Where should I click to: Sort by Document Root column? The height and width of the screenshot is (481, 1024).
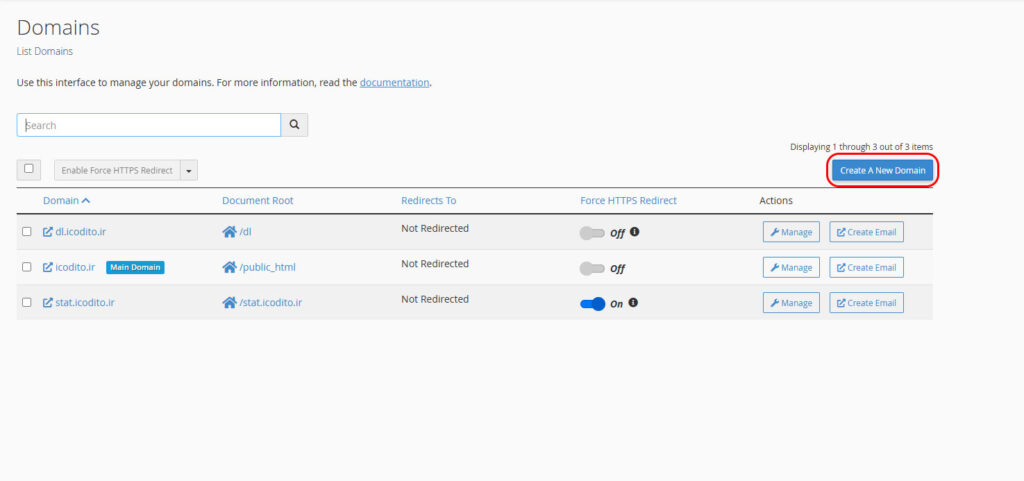point(257,200)
